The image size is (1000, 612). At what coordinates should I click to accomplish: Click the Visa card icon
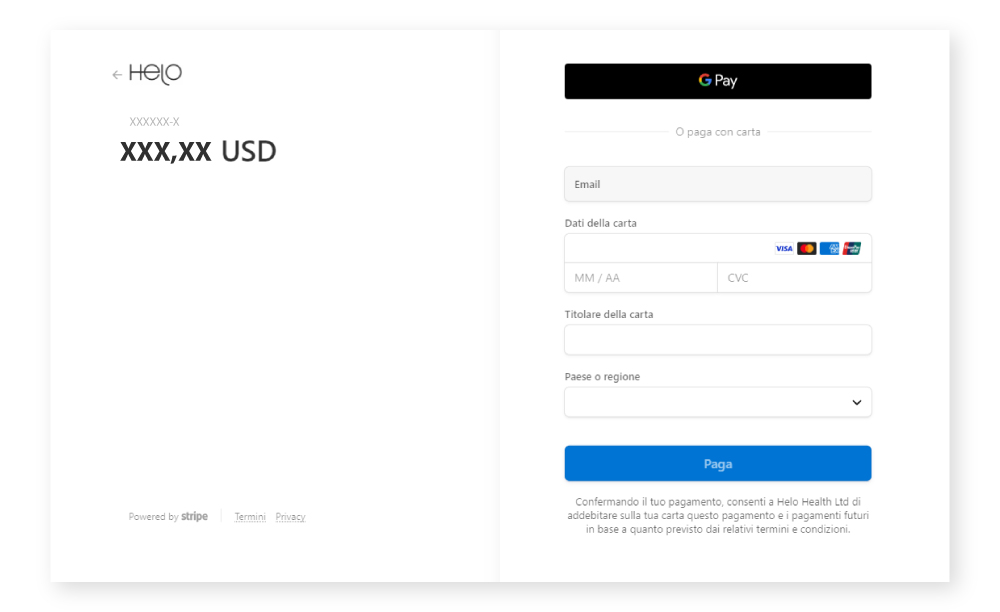(784, 249)
